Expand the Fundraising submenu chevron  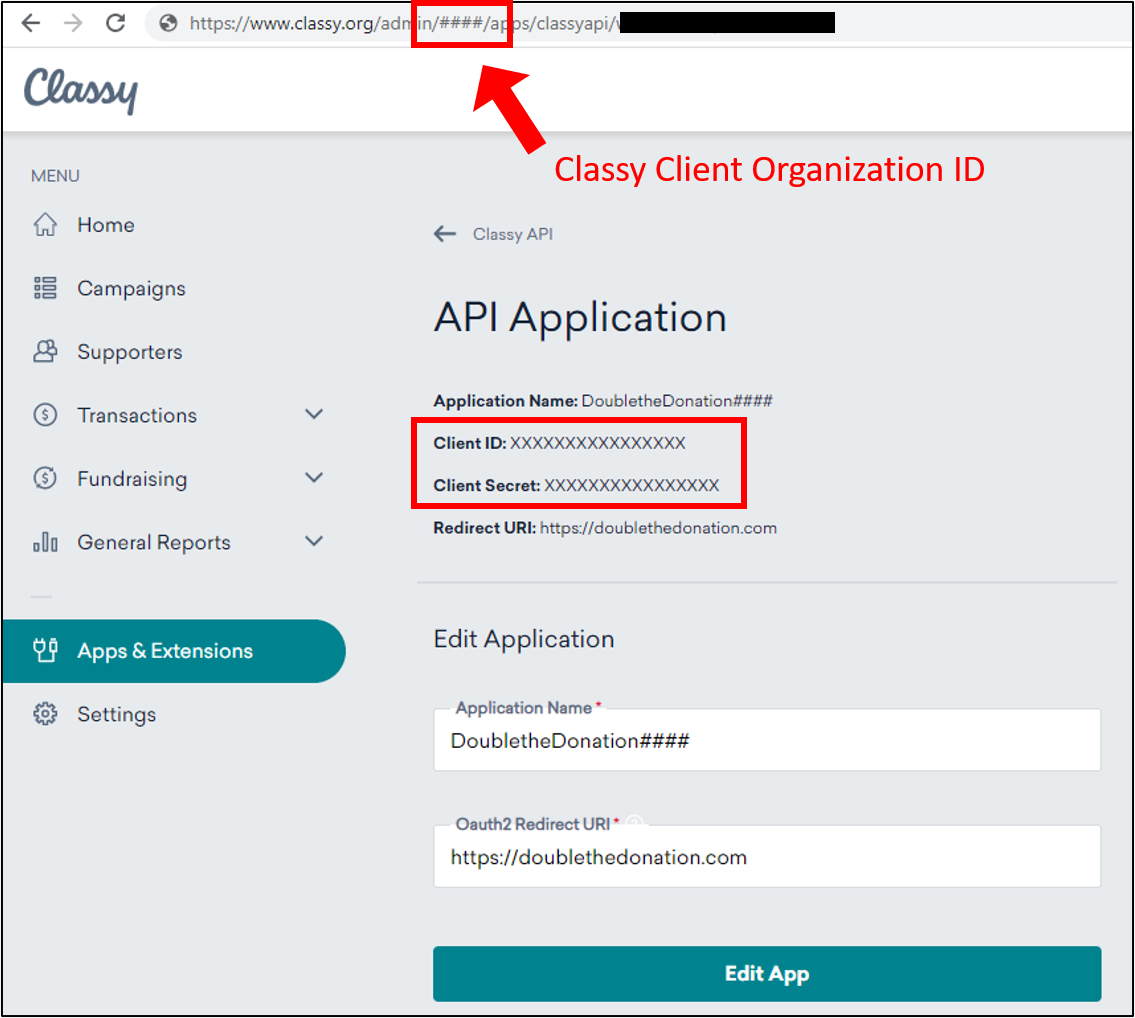tap(313, 478)
